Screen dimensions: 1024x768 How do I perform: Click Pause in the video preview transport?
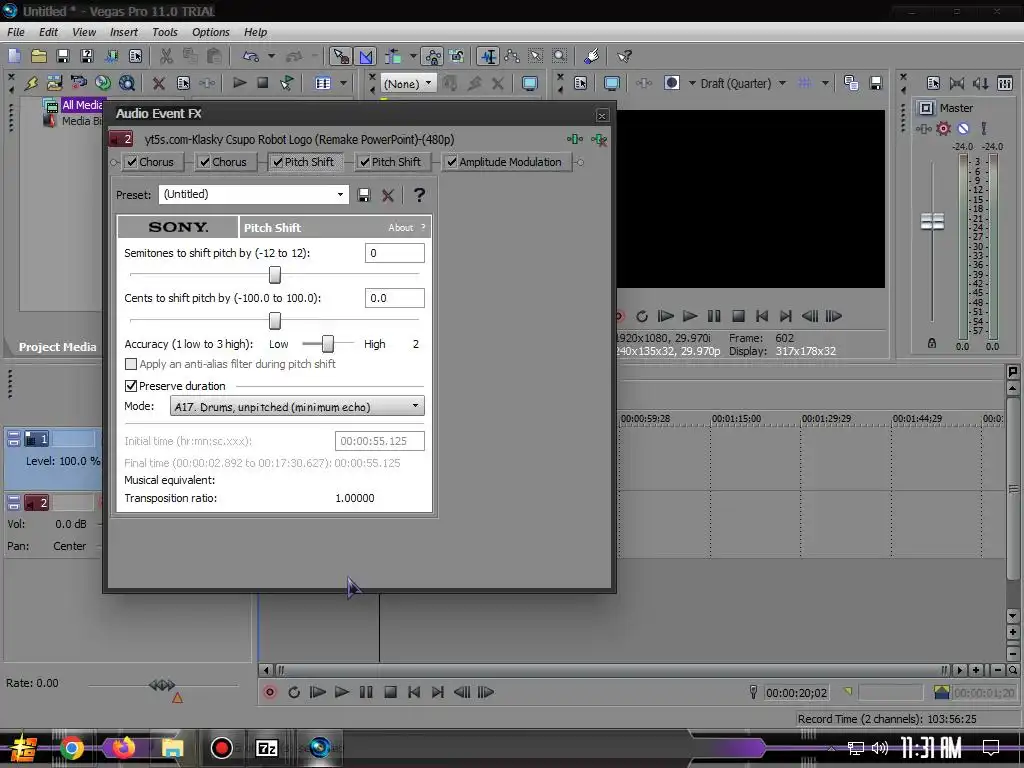pos(714,316)
